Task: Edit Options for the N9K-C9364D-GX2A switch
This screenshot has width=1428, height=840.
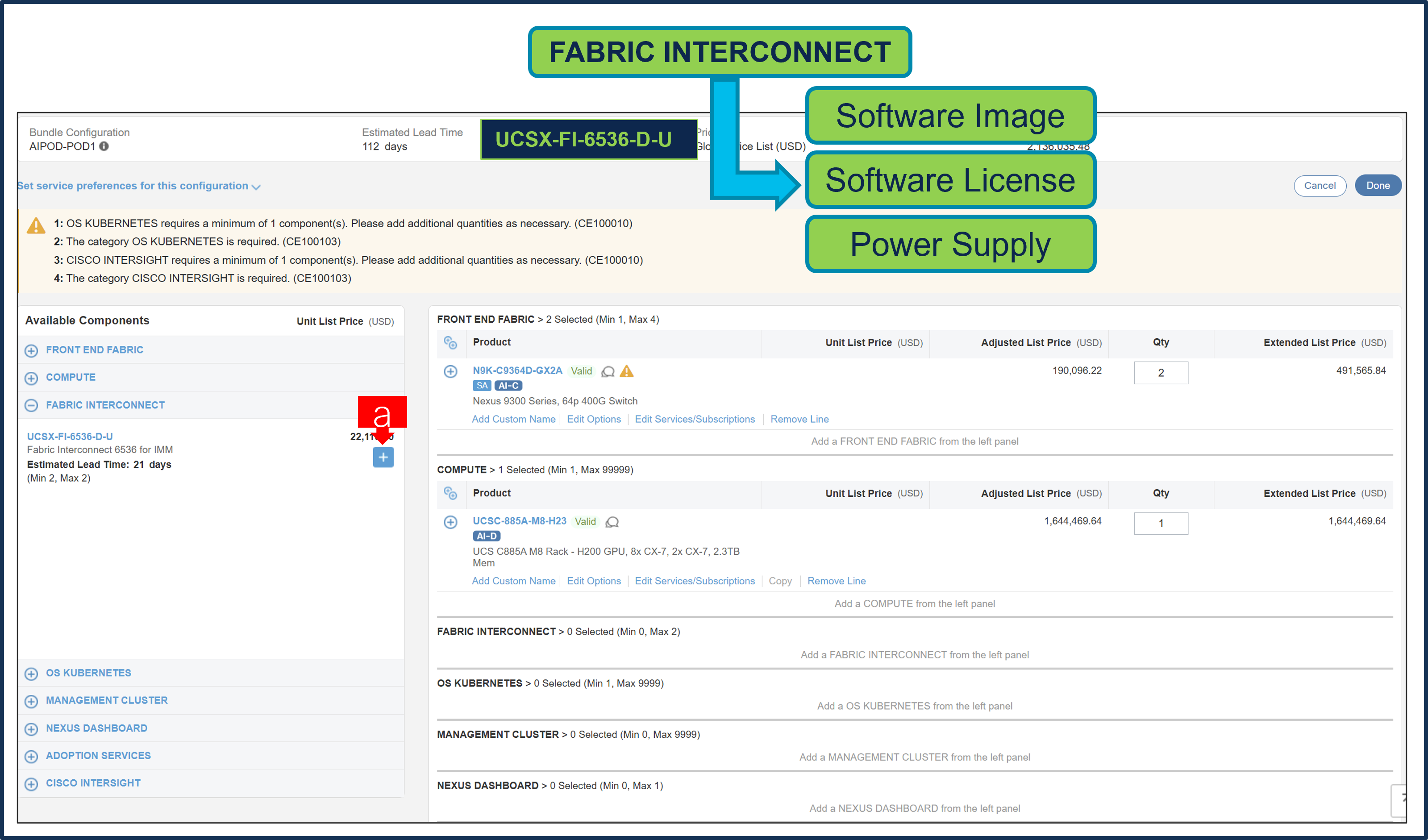Action: (x=594, y=419)
